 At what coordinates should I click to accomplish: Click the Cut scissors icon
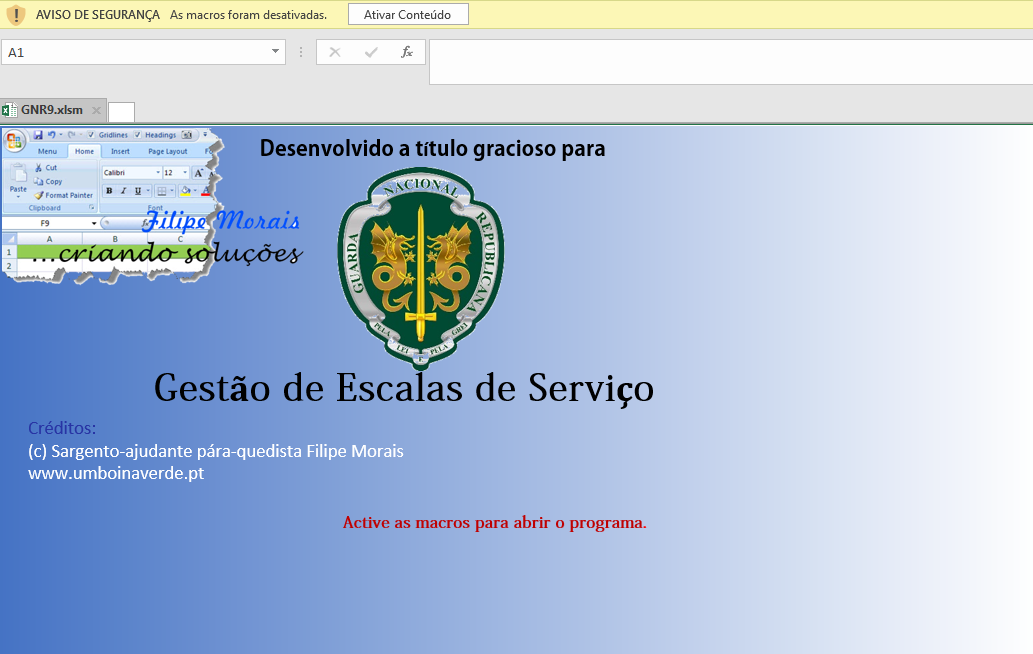coord(39,168)
